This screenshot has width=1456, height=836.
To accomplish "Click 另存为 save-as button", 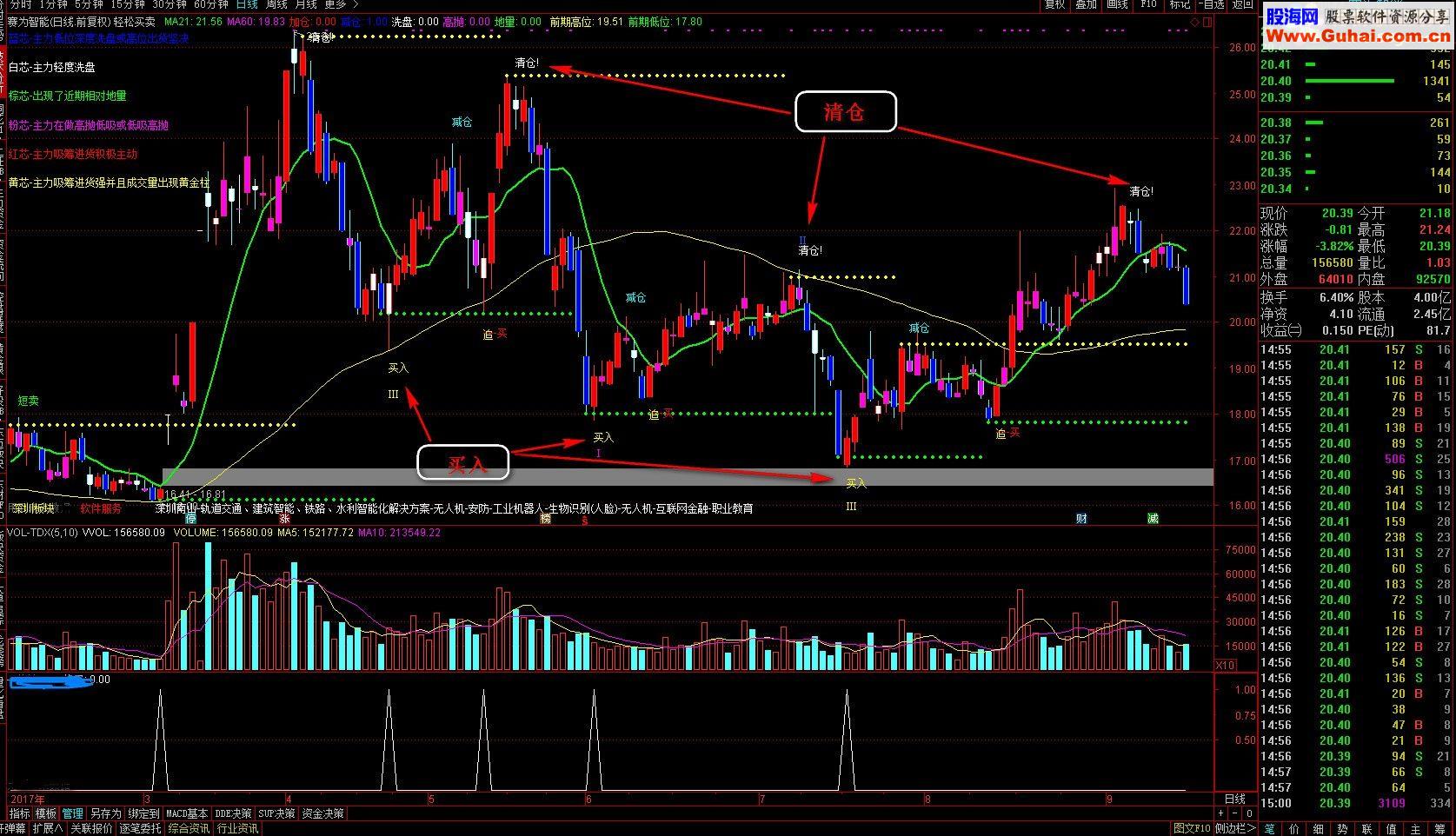I will (105, 813).
